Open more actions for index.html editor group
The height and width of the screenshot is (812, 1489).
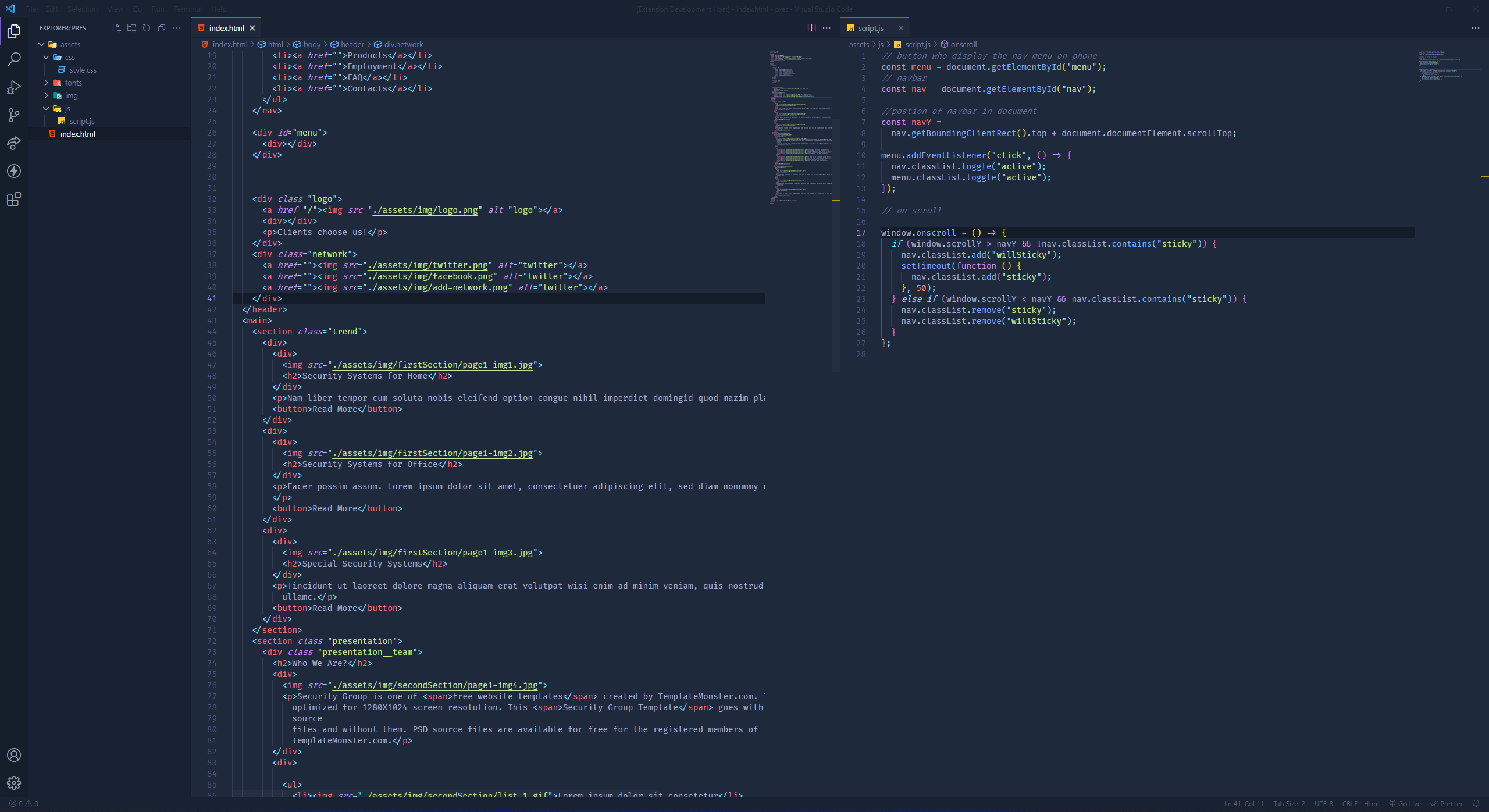click(x=827, y=28)
